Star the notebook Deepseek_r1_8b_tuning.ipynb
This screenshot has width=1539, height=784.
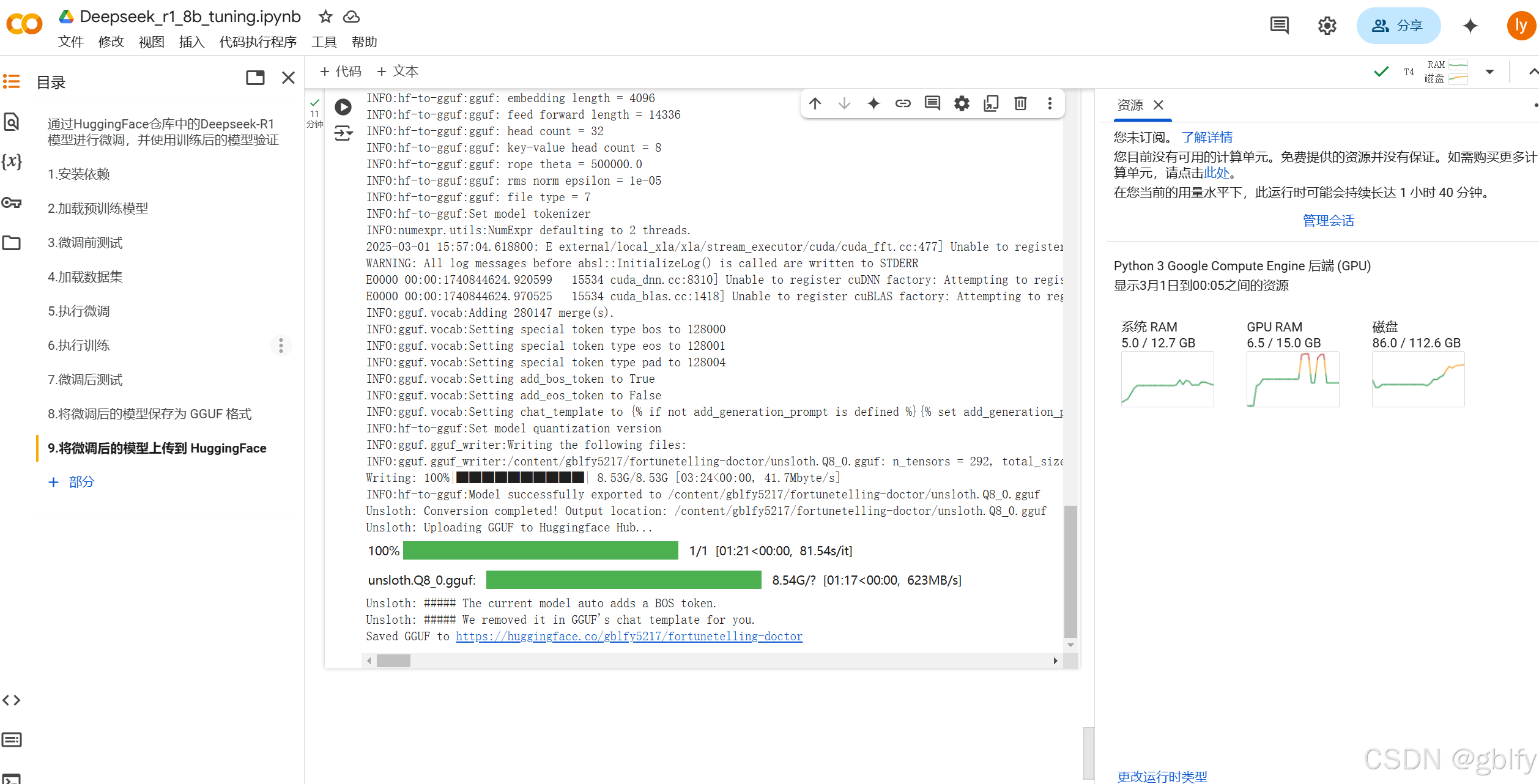click(x=325, y=17)
